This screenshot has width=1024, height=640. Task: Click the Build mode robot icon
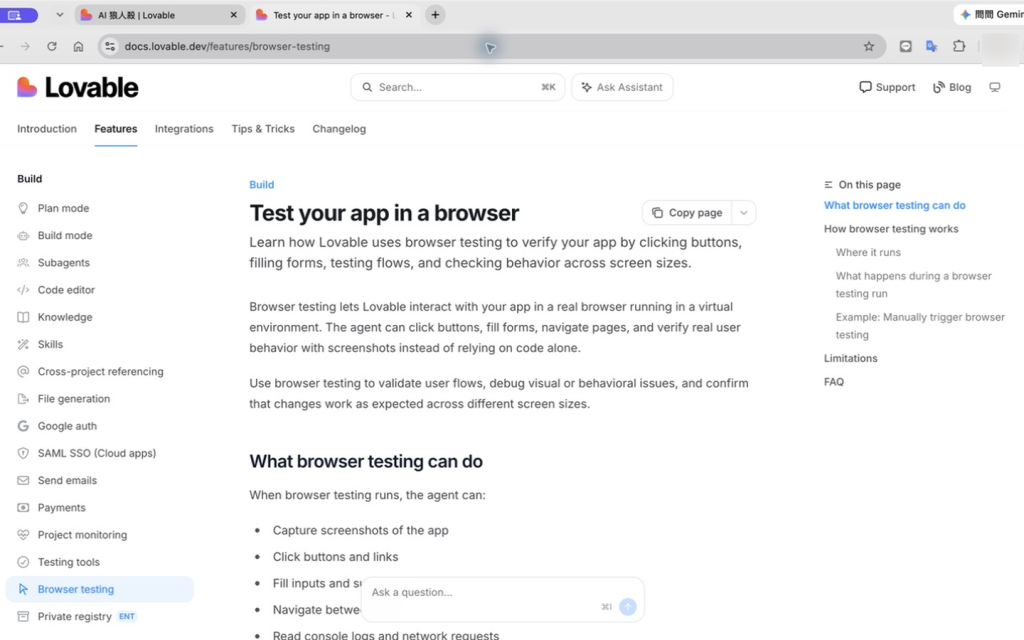coord(23,236)
